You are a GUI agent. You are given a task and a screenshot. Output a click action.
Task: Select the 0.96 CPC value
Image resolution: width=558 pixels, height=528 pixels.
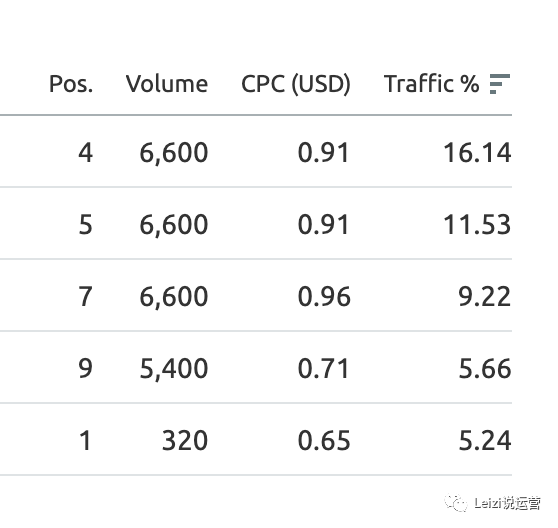point(324,296)
